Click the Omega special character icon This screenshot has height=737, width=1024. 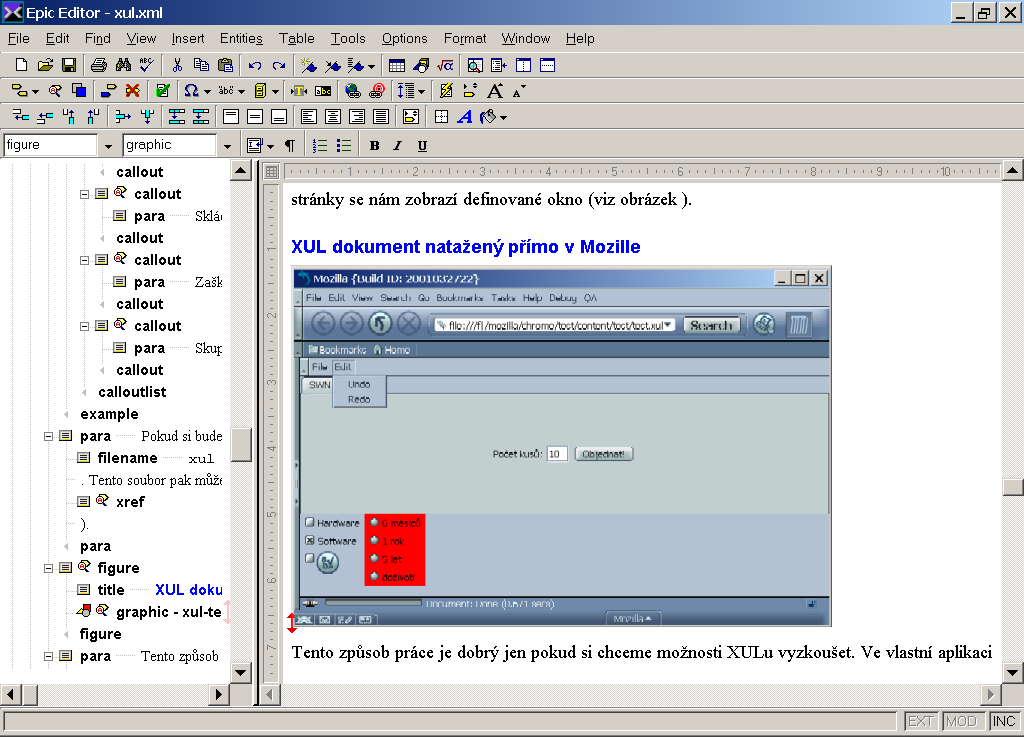pos(191,91)
